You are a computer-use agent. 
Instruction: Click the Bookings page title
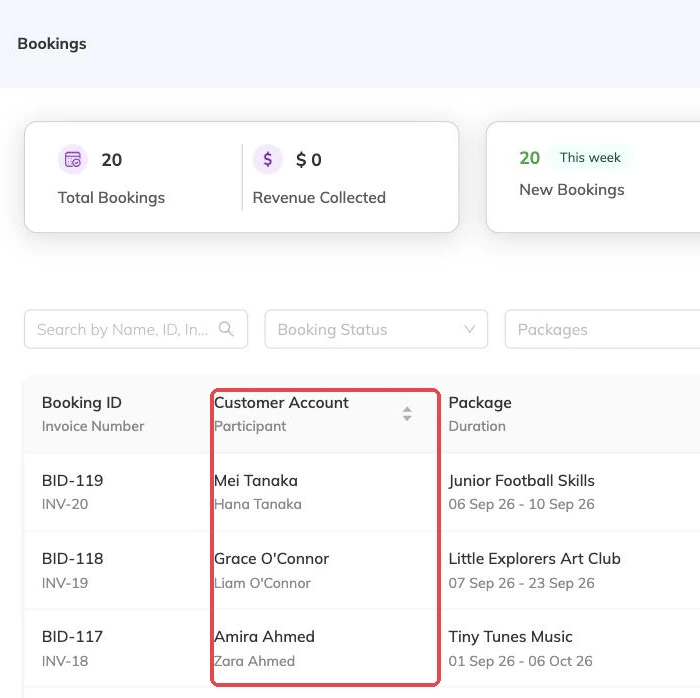tap(52, 44)
